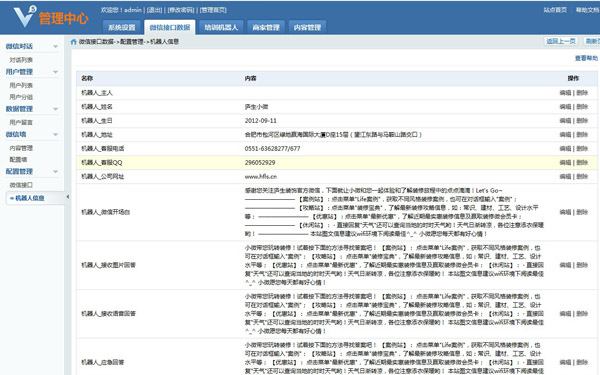Click the 返回上一页 button
The height and width of the screenshot is (375, 600).
(561, 41)
